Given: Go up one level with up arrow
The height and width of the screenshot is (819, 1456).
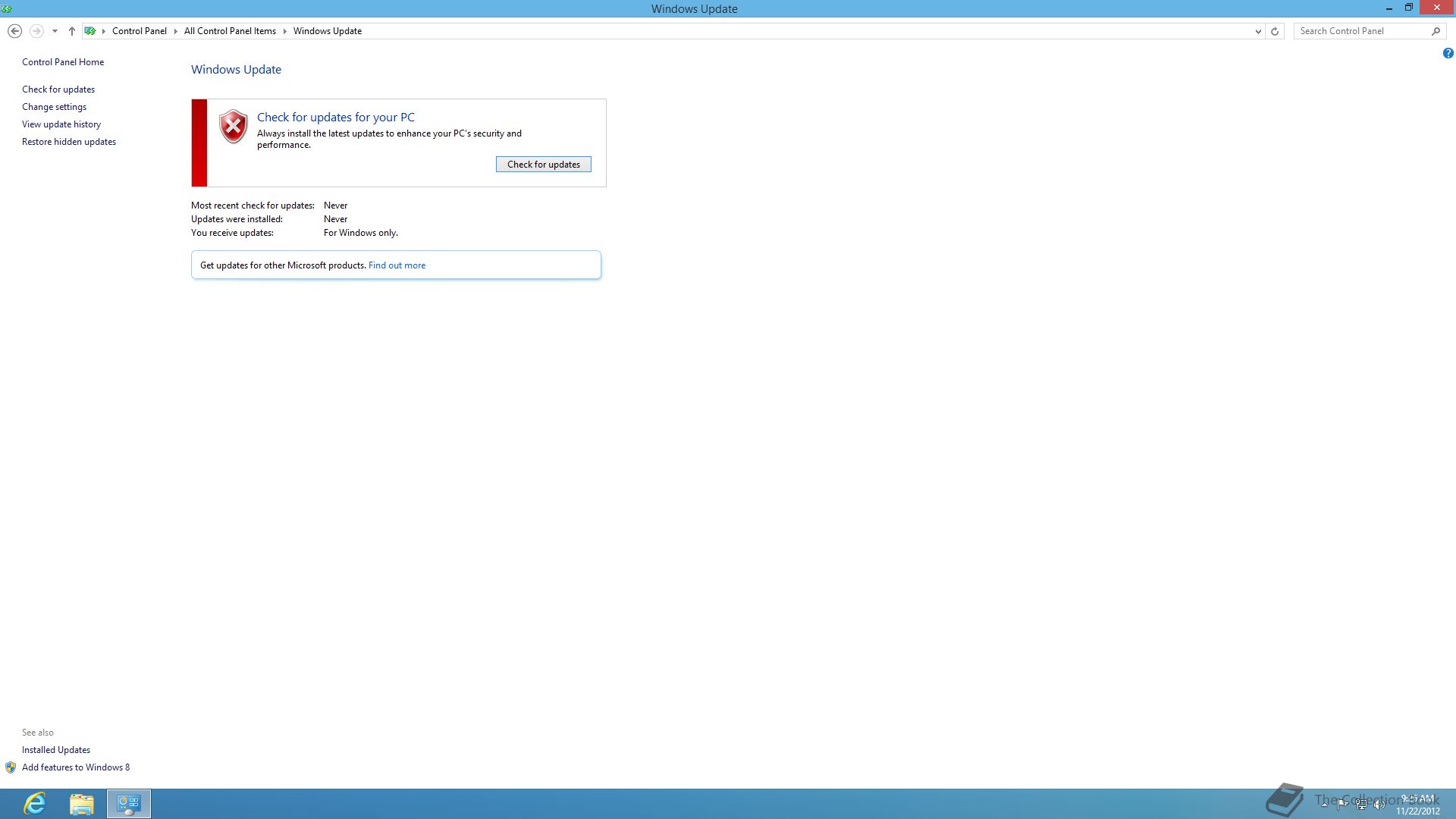Looking at the screenshot, I should (72, 31).
